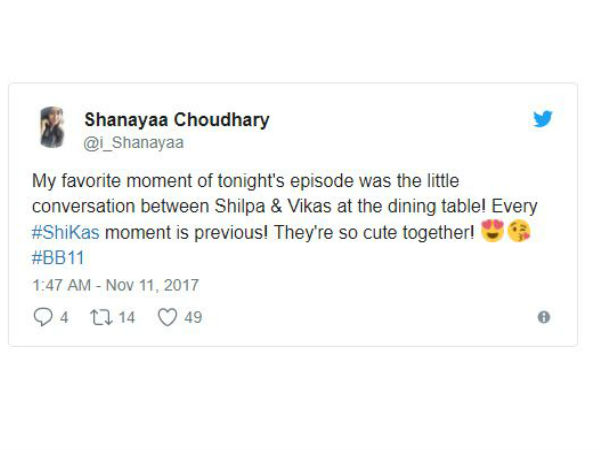Click the kissing face emoji
This screenshot has width=600, height=450.
coord(519,231)
